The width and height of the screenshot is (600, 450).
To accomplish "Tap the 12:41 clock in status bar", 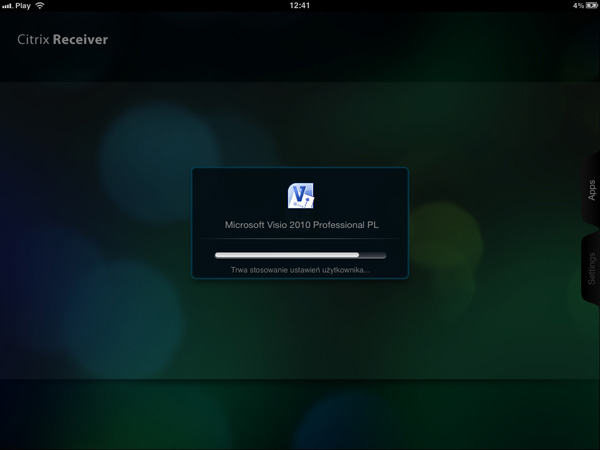I will pos(300,5).
